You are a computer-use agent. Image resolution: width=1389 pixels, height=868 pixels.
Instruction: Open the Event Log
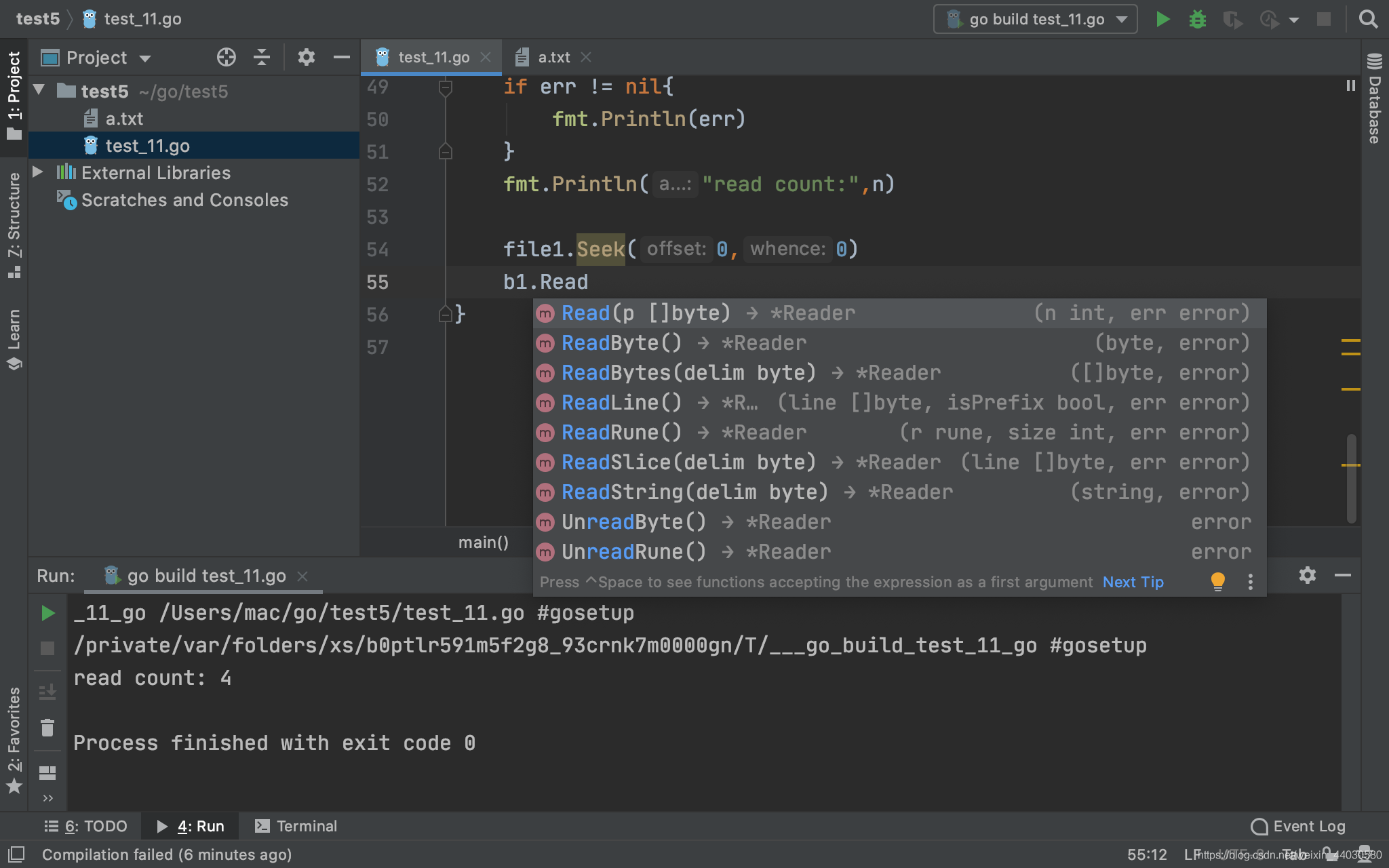tap(1298, 826)
